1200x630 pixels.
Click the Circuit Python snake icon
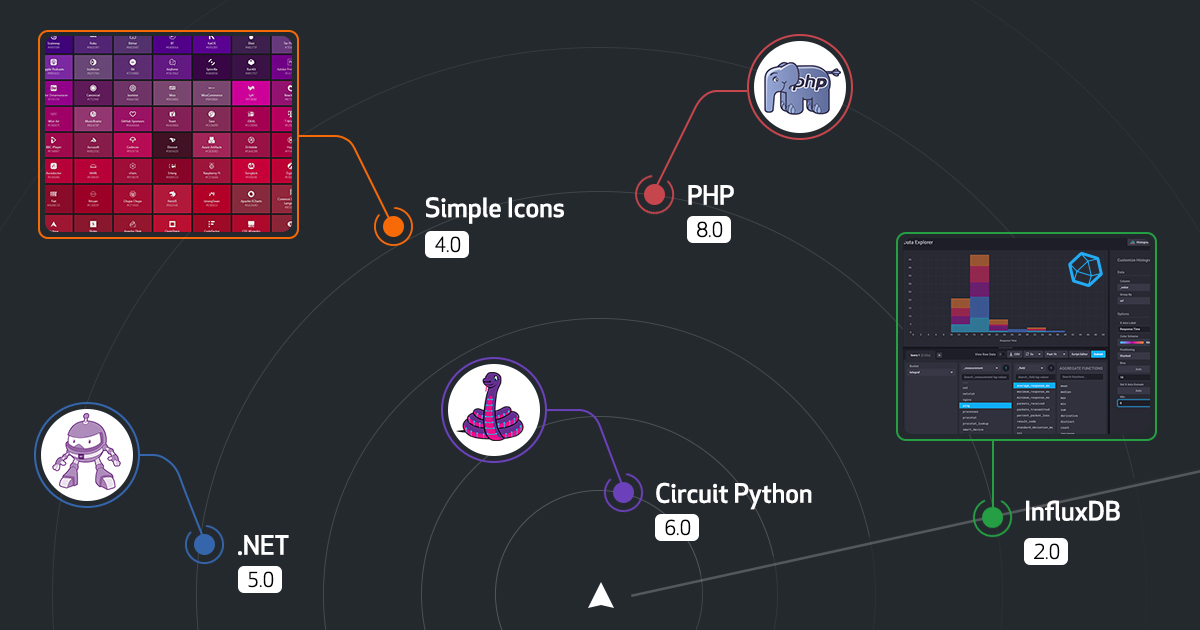492,408
